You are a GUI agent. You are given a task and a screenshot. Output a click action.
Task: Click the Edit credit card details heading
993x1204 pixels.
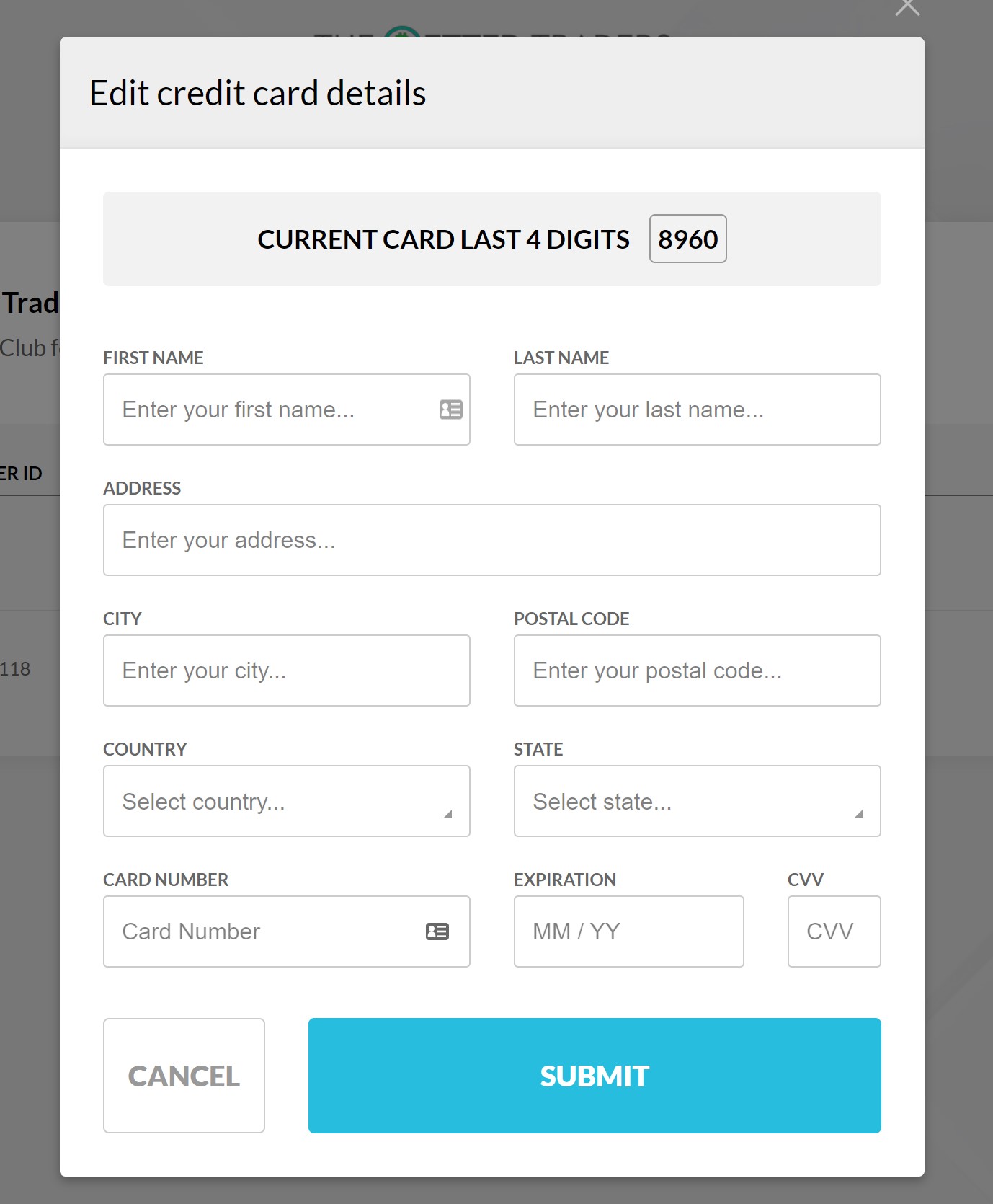(257, 93)
